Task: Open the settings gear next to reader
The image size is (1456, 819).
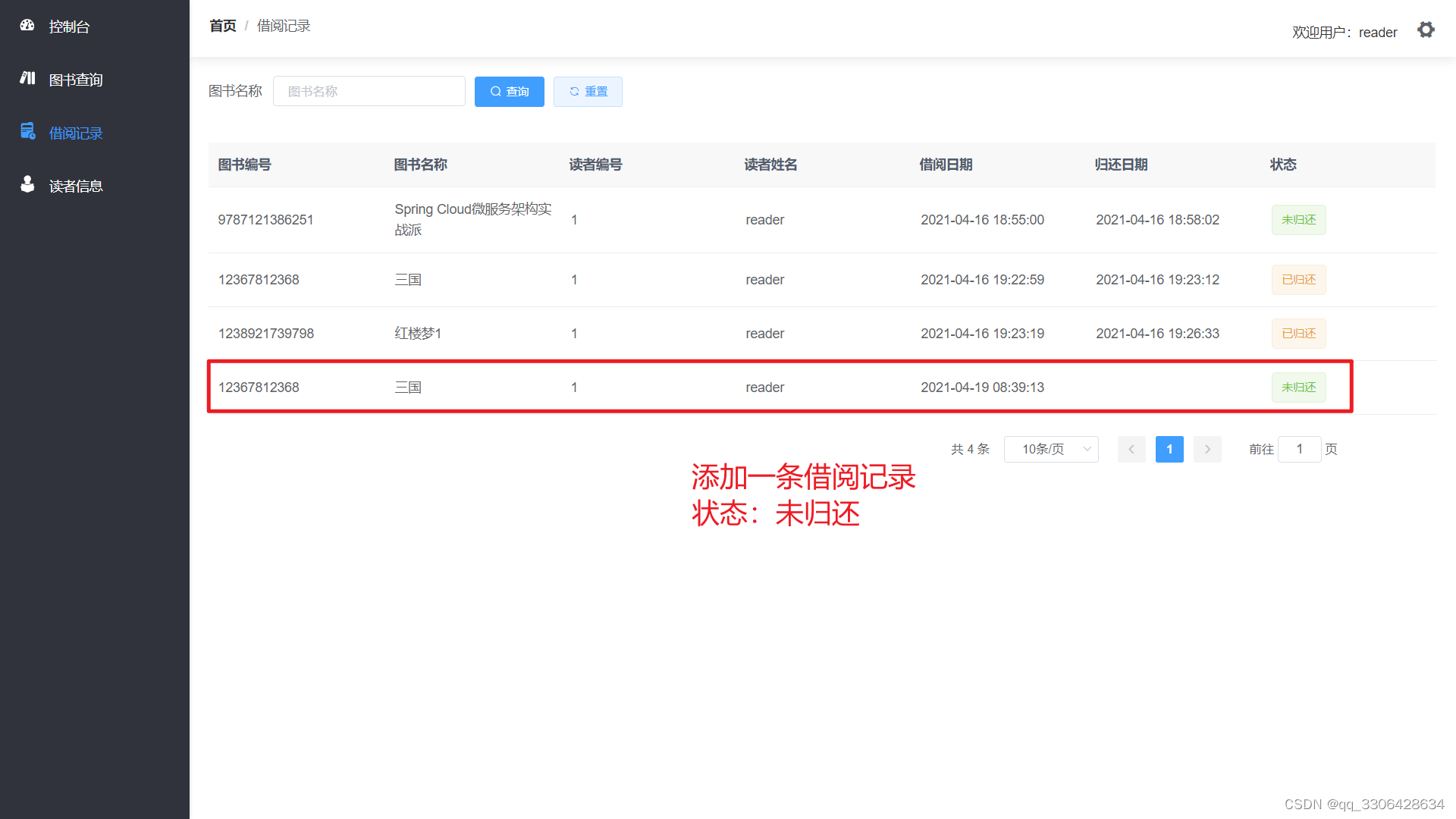Action: point(1426,30)
